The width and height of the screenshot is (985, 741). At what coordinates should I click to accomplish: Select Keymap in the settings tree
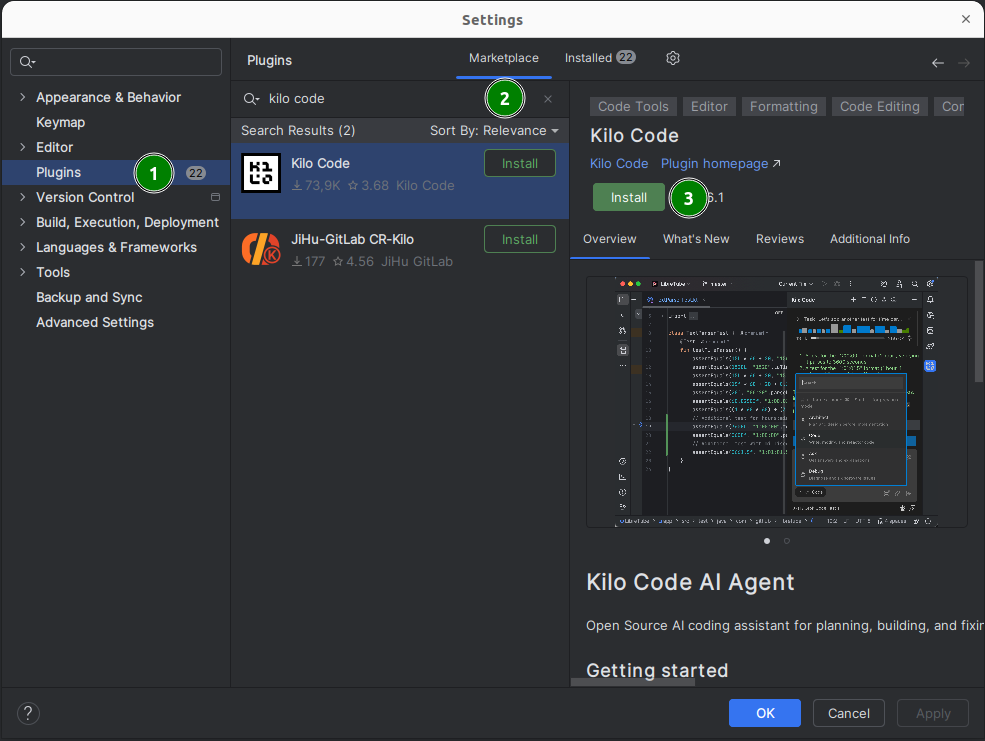coord(62,122)
